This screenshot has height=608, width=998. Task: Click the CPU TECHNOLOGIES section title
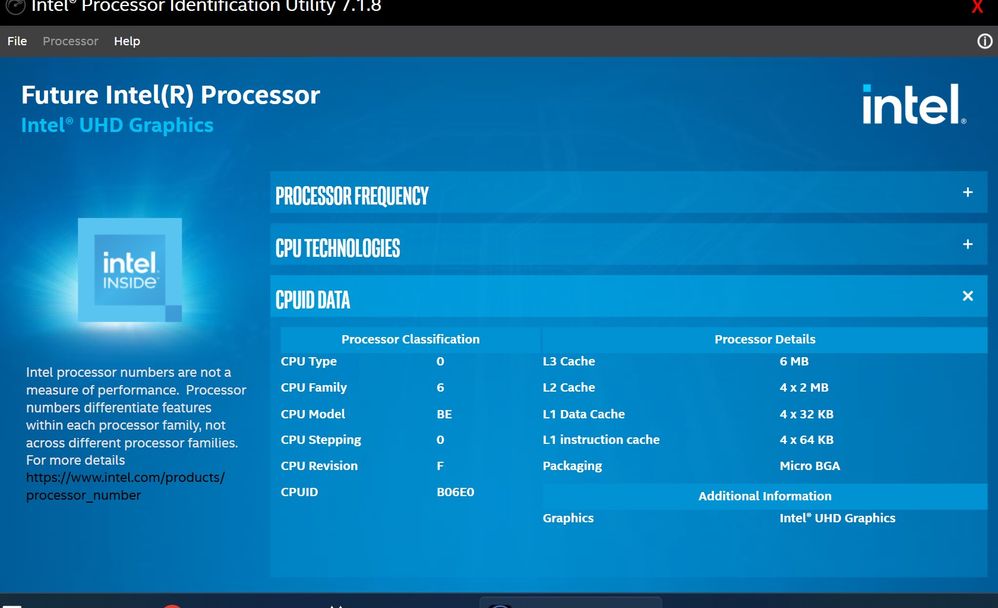pyautogui.click(x=338, y=248)
